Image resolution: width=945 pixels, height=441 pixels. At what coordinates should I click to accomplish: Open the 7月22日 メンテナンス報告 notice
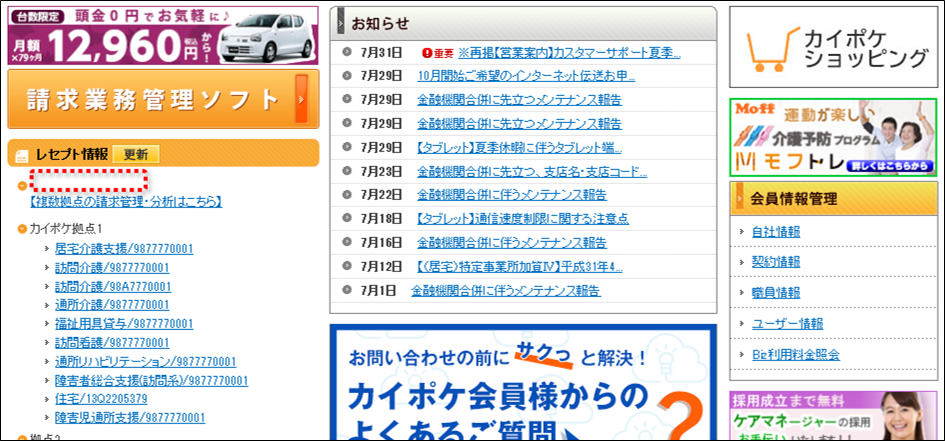point(512,195)
